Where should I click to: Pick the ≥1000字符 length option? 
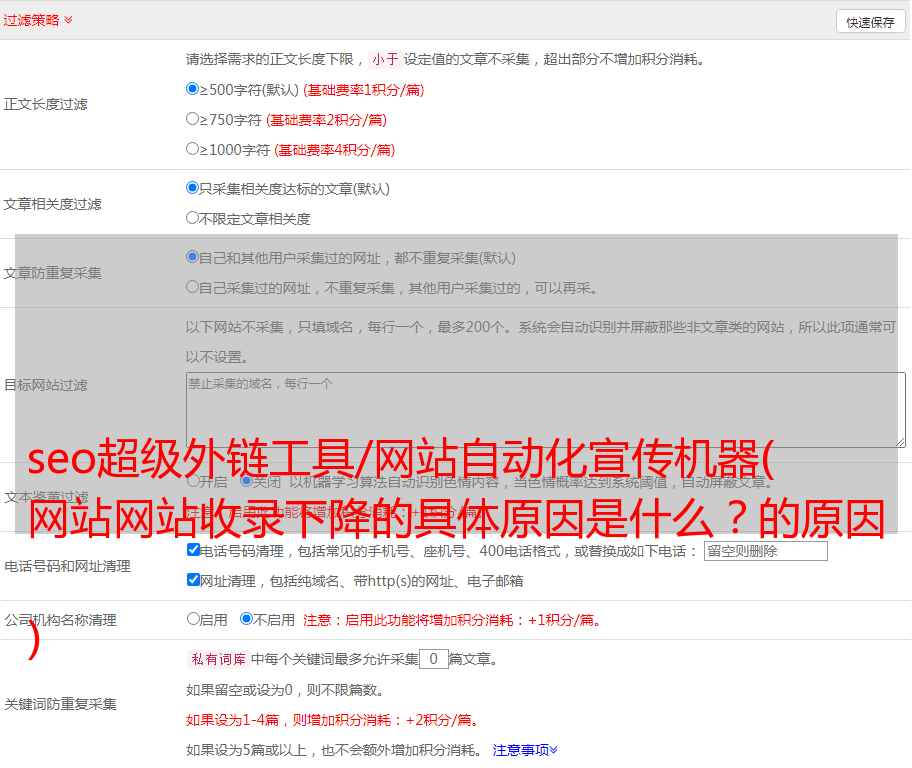[x=193, y=149]
